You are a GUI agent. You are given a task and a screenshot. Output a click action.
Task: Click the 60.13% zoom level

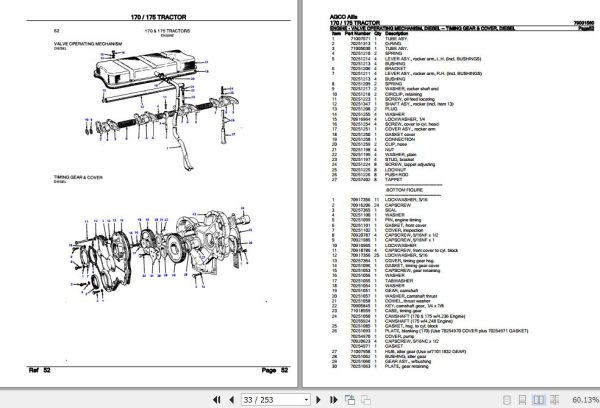[x=585, y=400]
